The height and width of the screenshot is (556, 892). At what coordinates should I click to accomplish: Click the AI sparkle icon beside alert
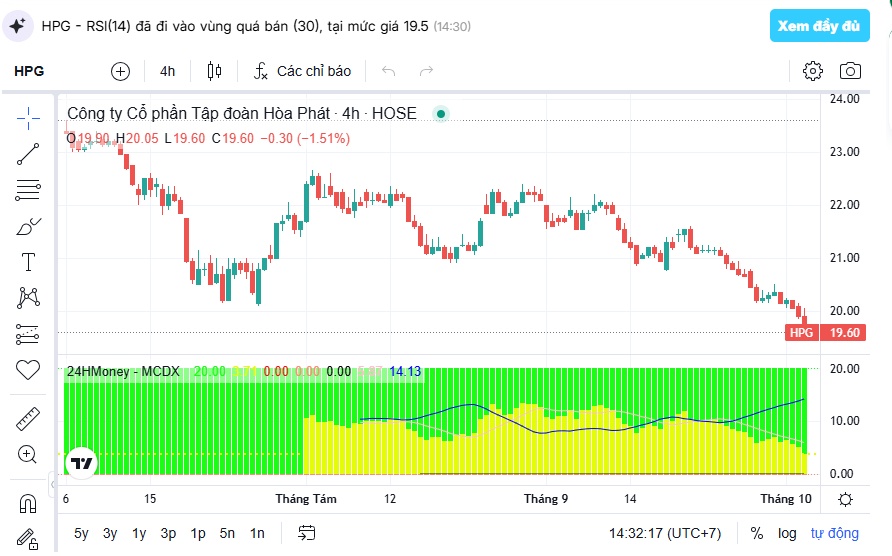coord(17,26)
